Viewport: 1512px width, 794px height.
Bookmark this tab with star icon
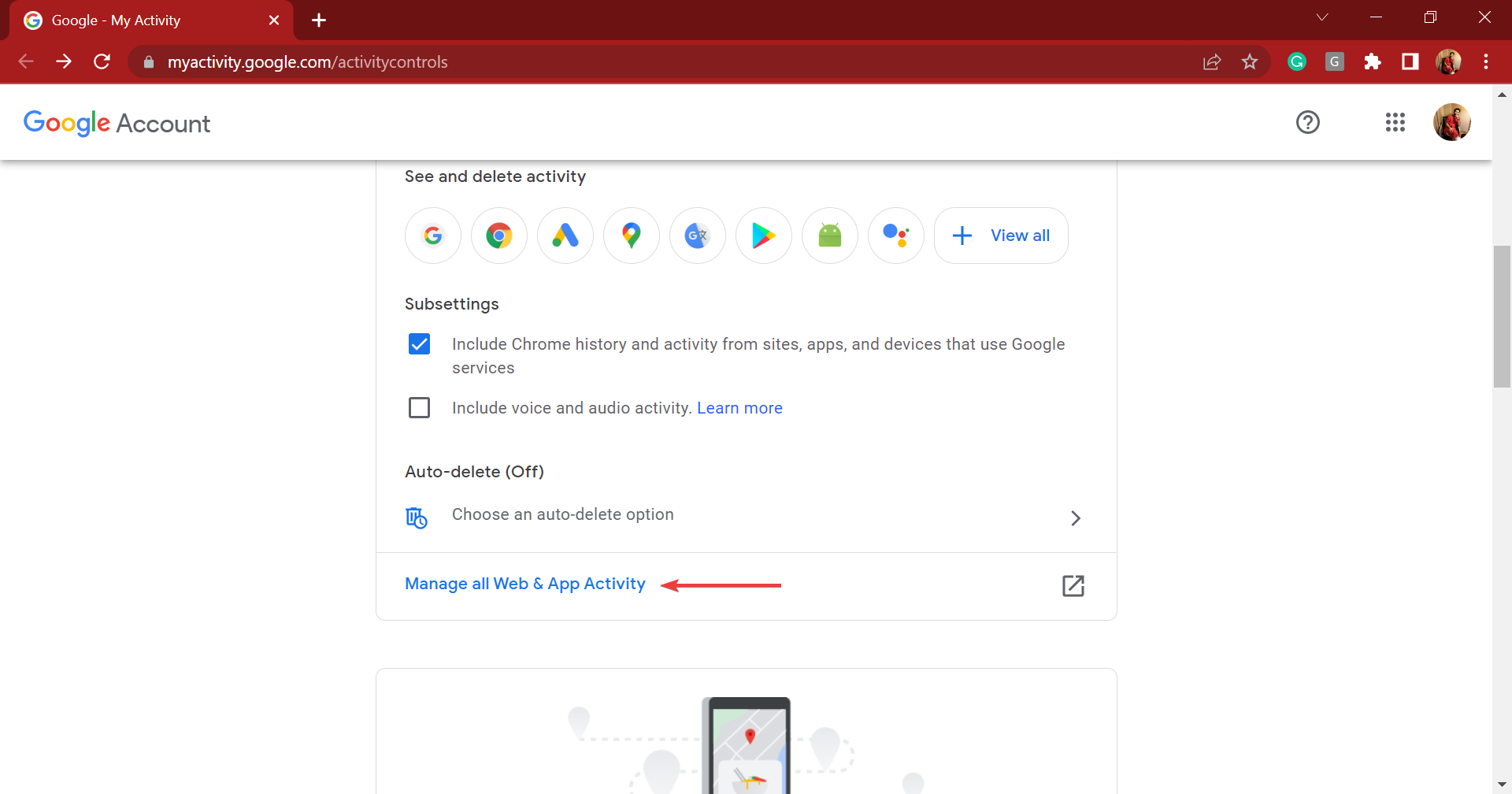click(1250, 61)
